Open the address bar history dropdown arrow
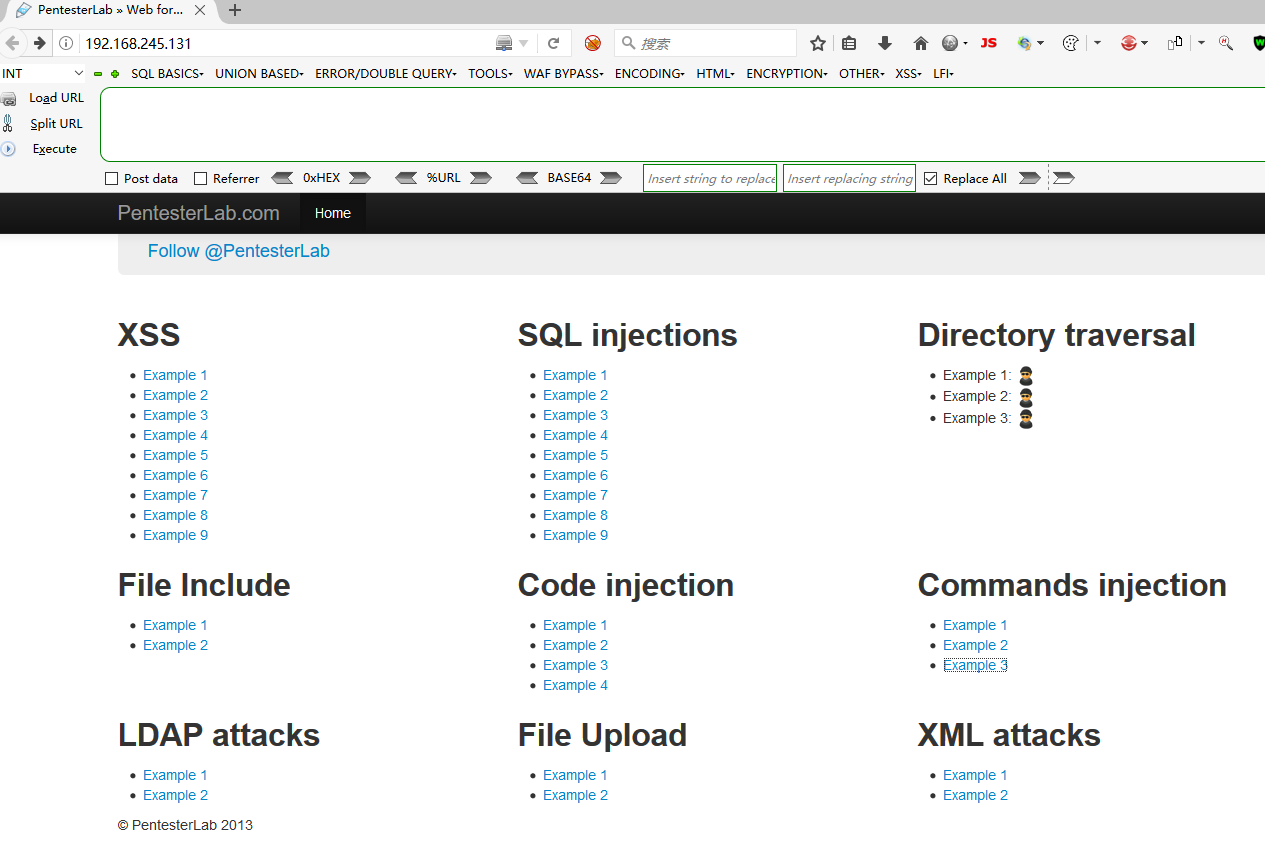Viewport: 1265px width, 849px height. 523,44
